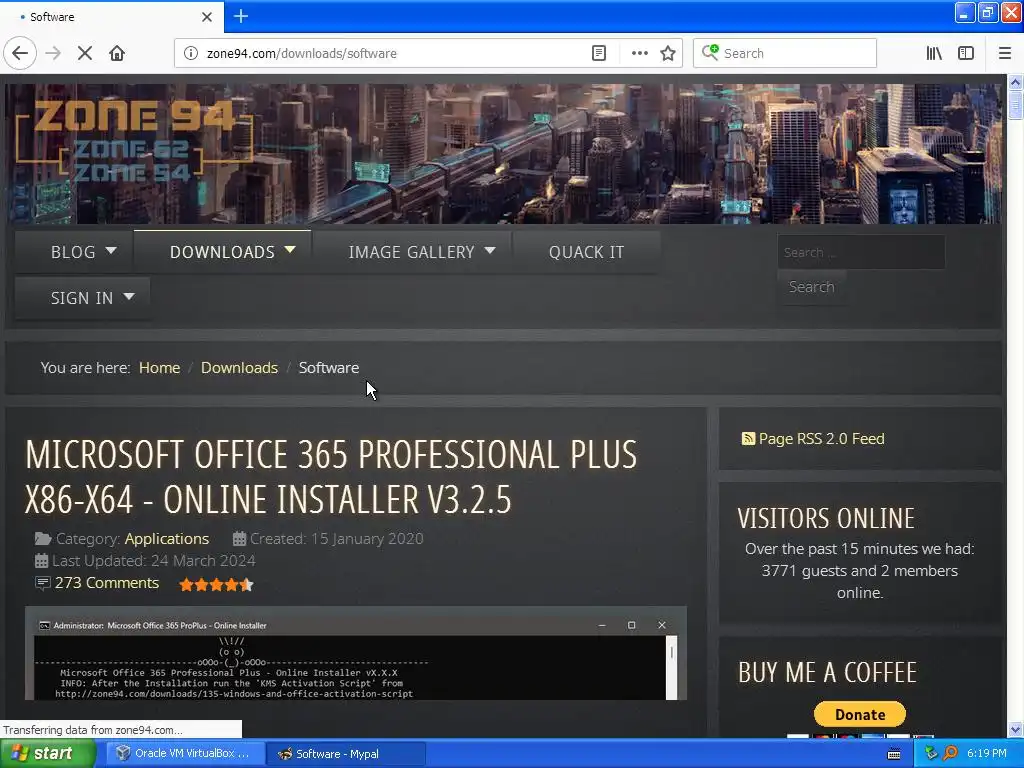Follow the Downloads breadcrumb link
Screen dimensions: 1024x768
[239, 368]
